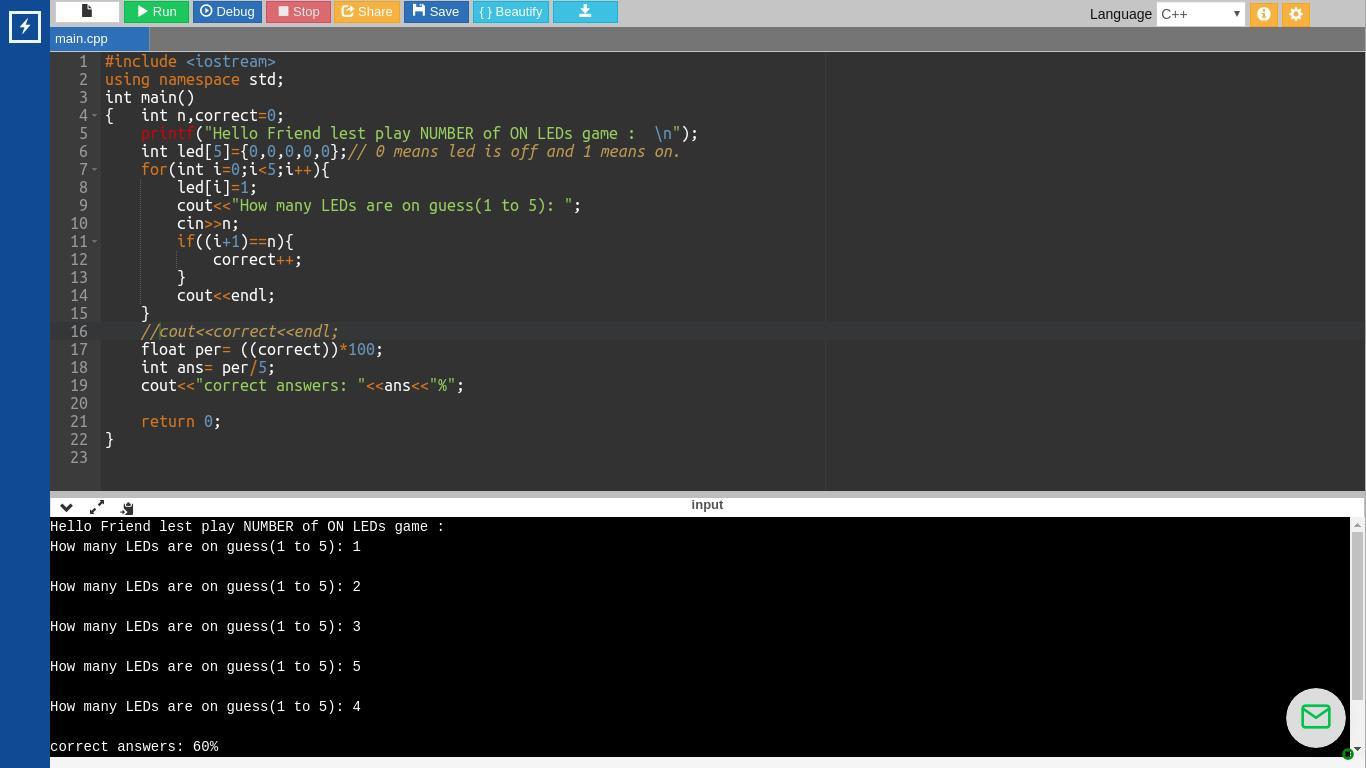The width and height of the screenshot is (1366, 768).
Task: Collapse the console with the chevron icon
Action: (66, 508)
